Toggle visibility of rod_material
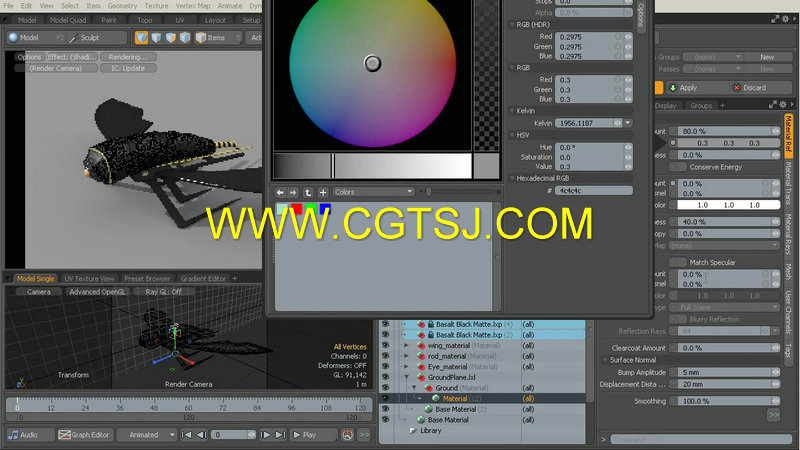Viewport: 800px width, 450px height. click(385, 356)
